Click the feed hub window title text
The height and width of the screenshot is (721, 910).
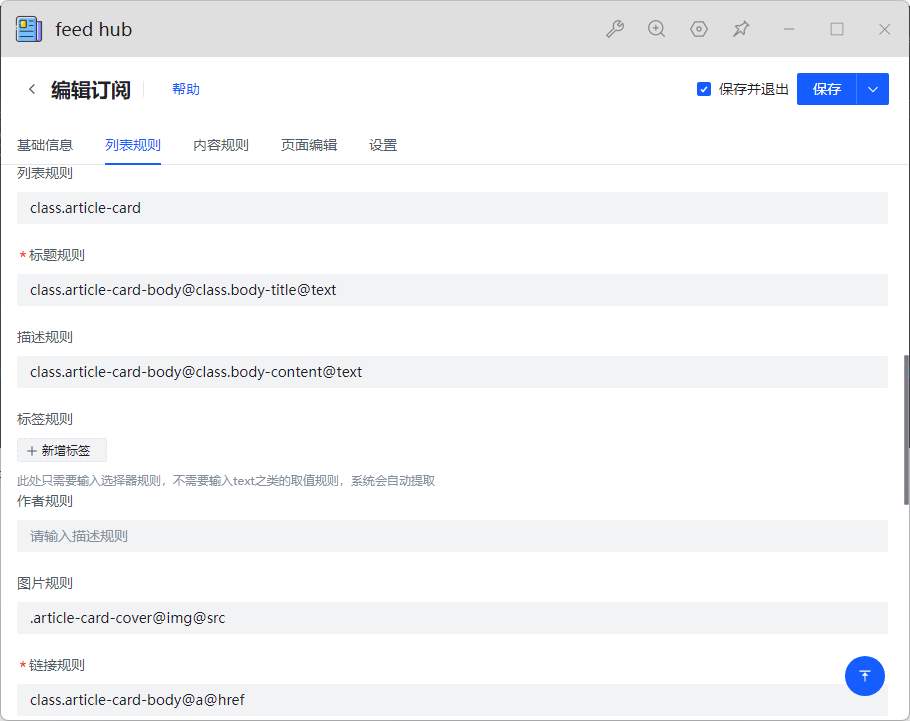tap(93, 29)
